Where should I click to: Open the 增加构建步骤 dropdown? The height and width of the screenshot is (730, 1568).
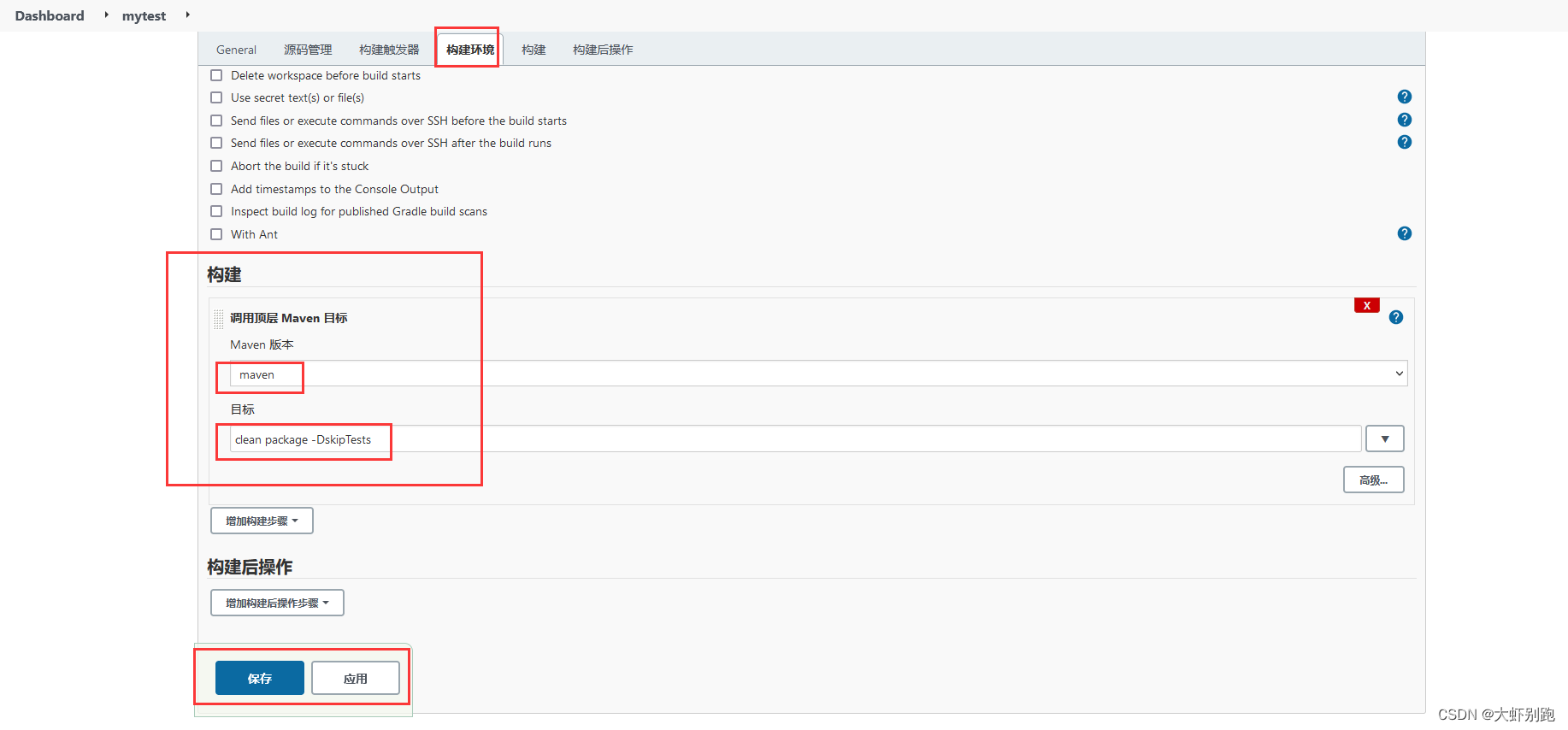click(262, 521)
